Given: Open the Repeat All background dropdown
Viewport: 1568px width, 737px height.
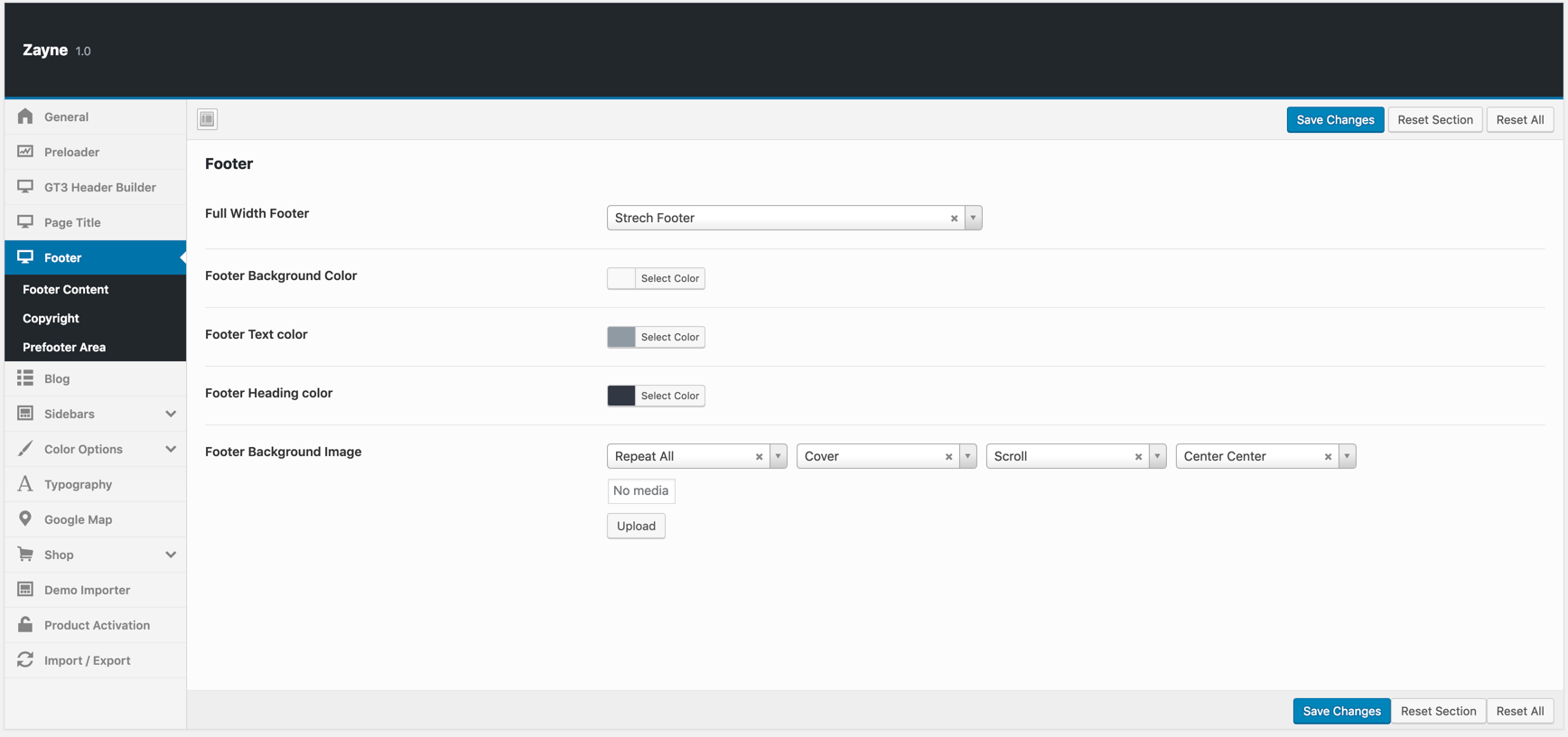Looking at the screenshot, I should (778, 456).
